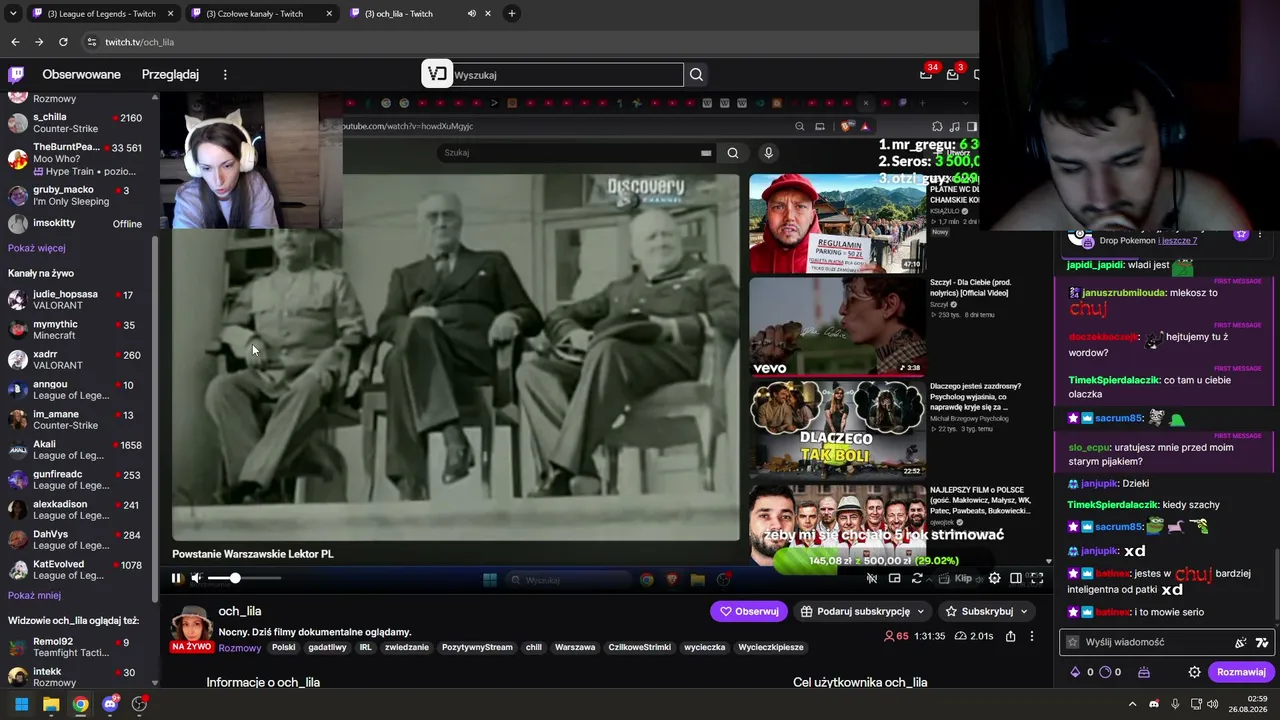Enter fullscreen in the stream player
The image size is (1280, 720).
1037,578
